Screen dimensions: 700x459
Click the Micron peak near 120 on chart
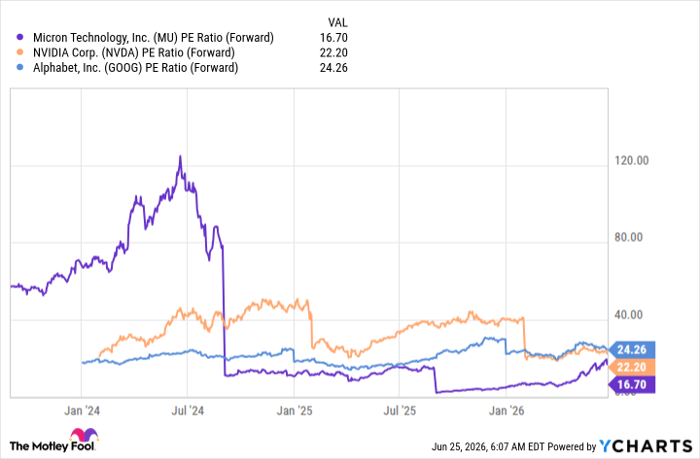coord(180,157)
